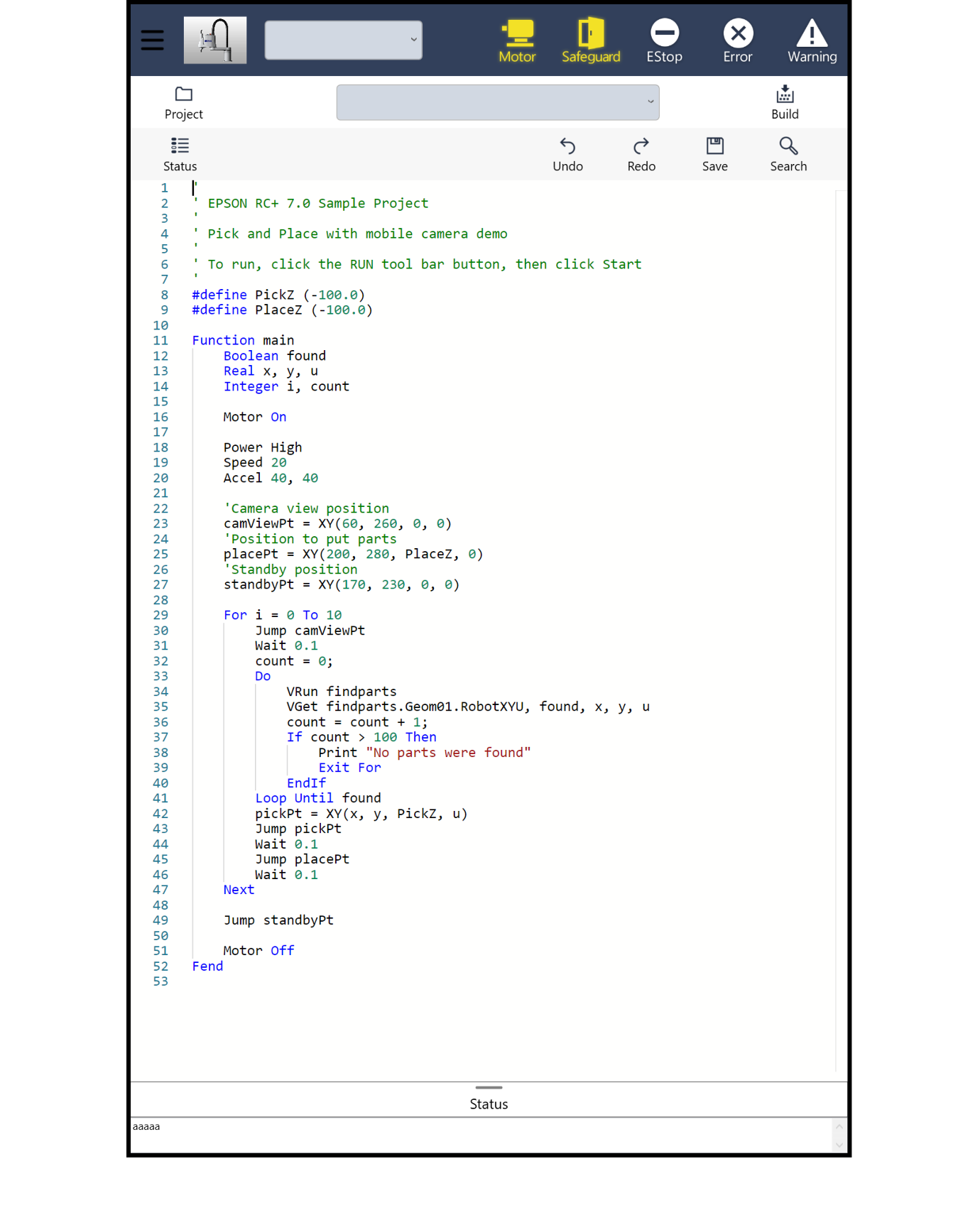The height and width of the screenshot is (1210, 980).
Task: Click the 'Pick and Place with mobile camera demo' comment
Action: [357, 234]
